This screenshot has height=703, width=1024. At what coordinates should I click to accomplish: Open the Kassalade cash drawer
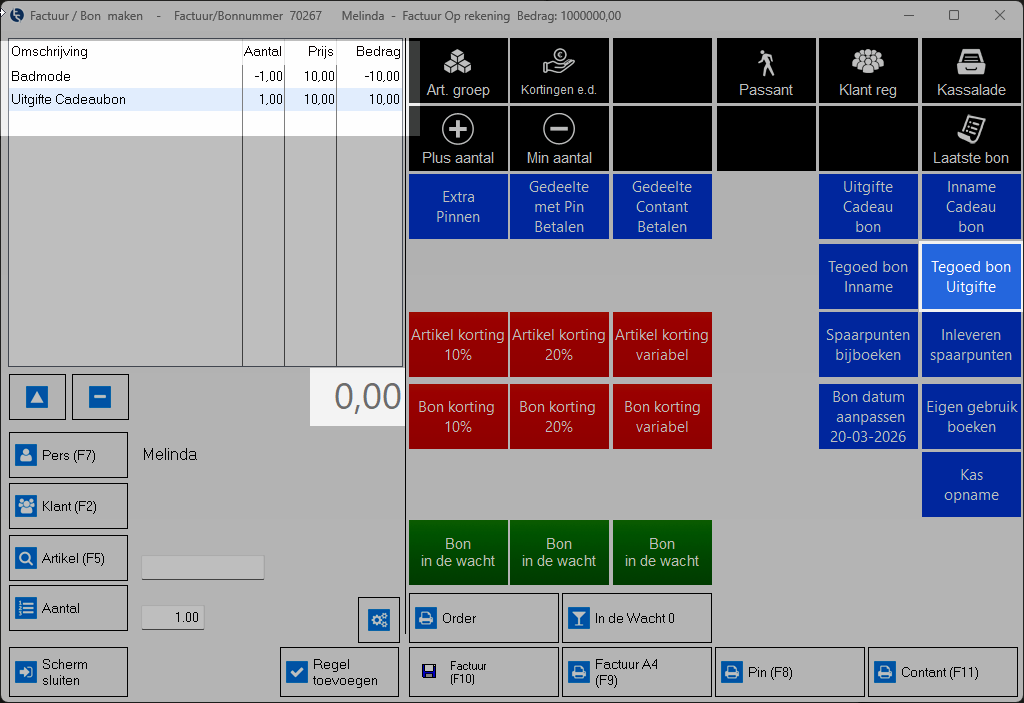click(x=971, y=72)
